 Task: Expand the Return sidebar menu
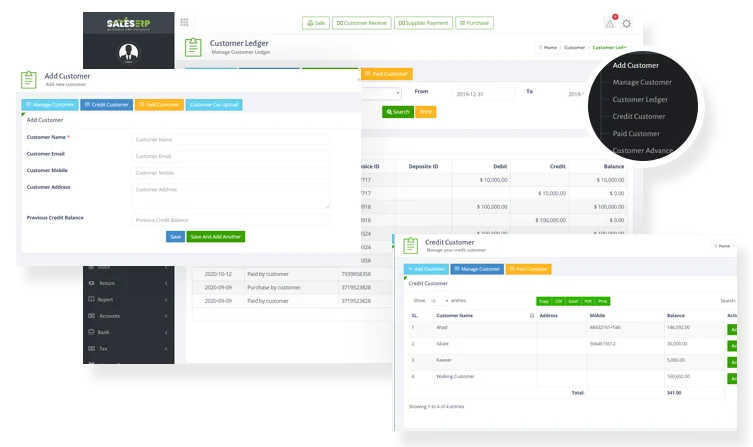pyautogui.click(x=166, y=283)
